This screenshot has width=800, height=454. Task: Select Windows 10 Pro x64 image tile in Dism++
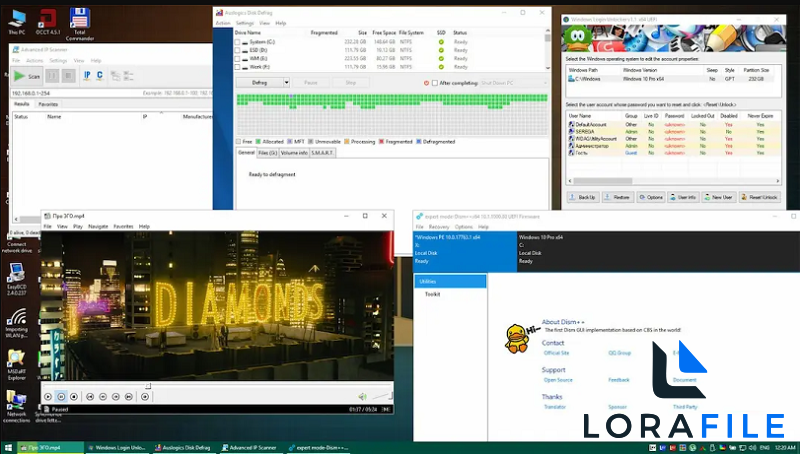(x=658, y=251)
